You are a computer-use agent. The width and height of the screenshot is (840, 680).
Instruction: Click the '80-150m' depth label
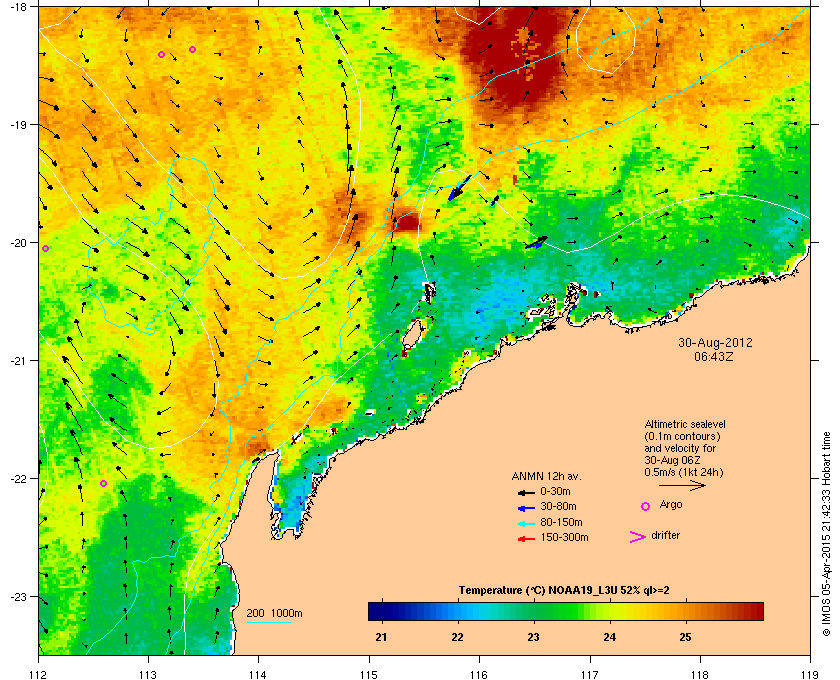561,522
